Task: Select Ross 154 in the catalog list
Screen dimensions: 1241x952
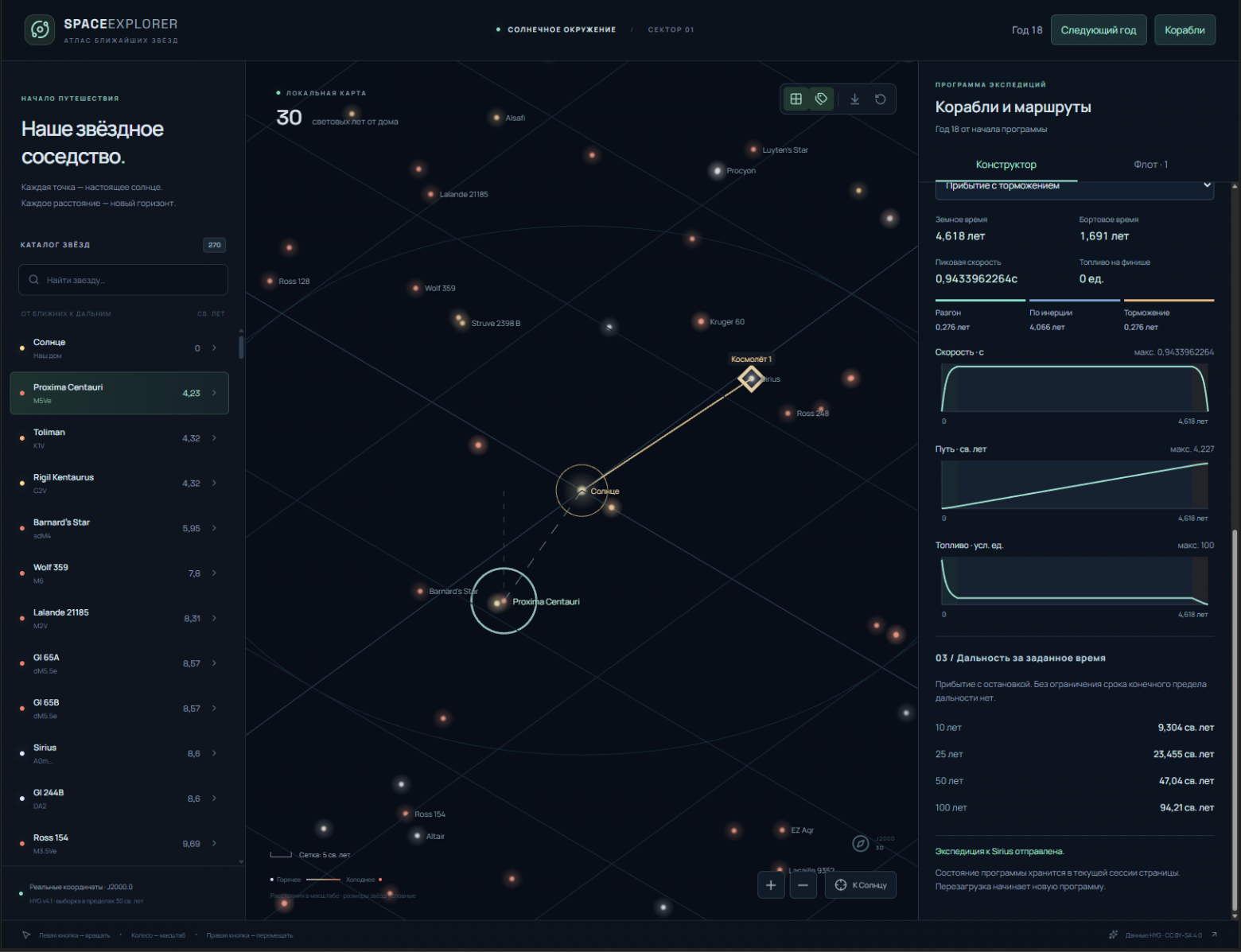Action: 119,843
